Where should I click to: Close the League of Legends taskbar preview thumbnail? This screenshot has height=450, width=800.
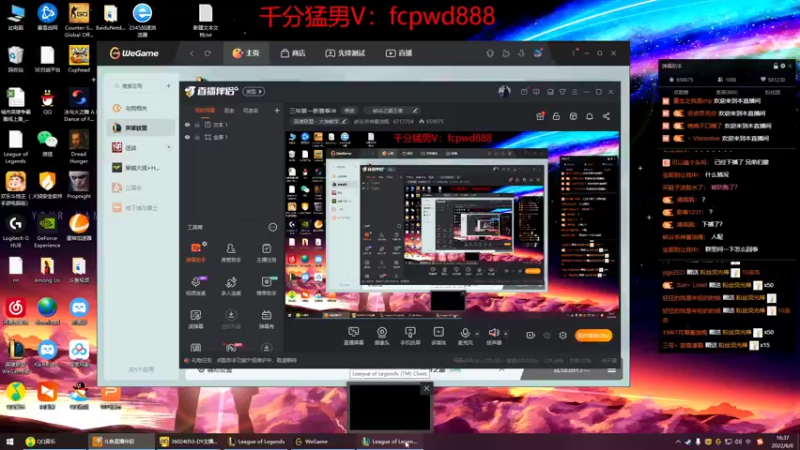pyautogui.click(x=427, y=389)
